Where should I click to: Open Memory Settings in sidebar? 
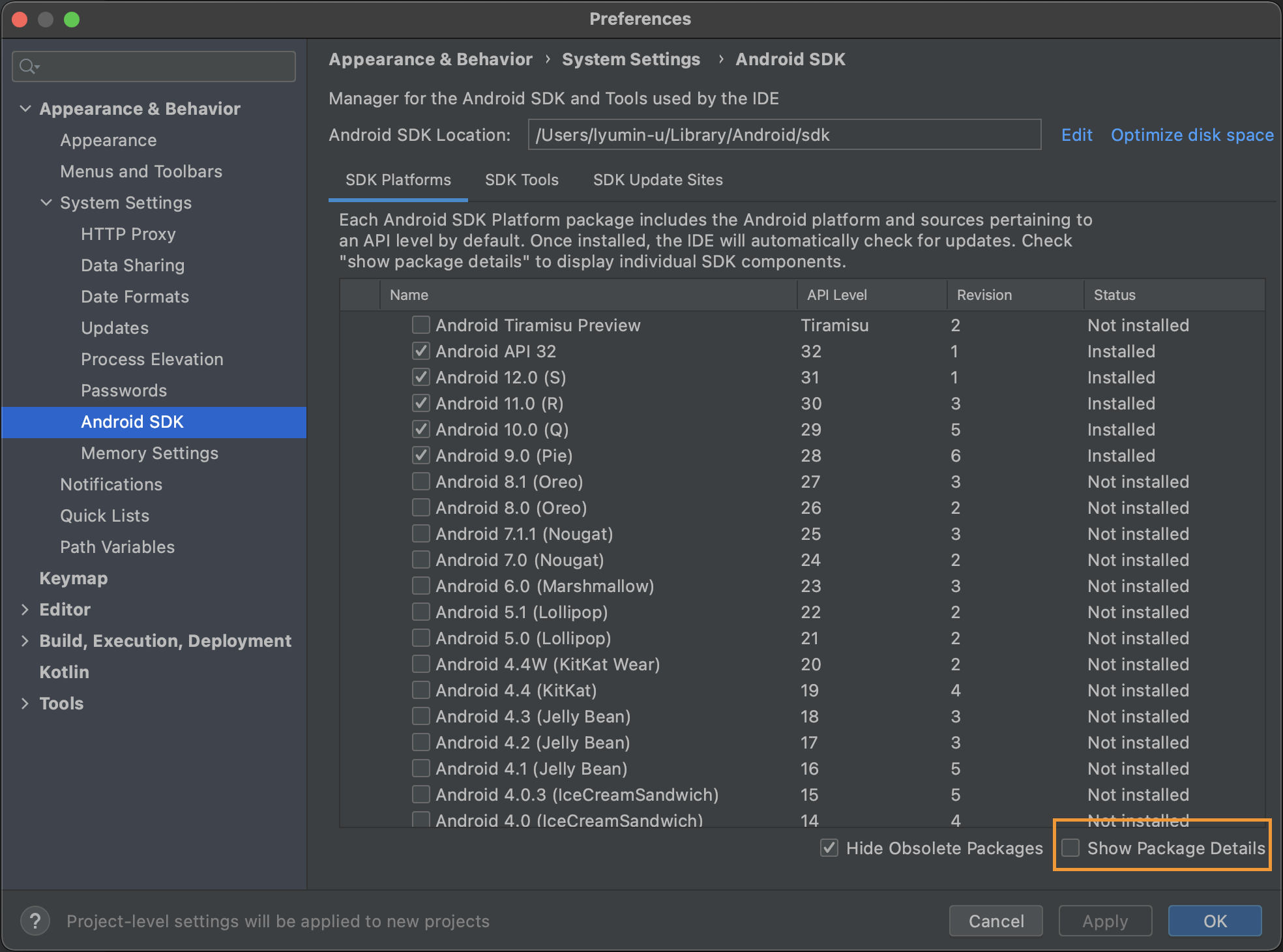tap(149, 453)
